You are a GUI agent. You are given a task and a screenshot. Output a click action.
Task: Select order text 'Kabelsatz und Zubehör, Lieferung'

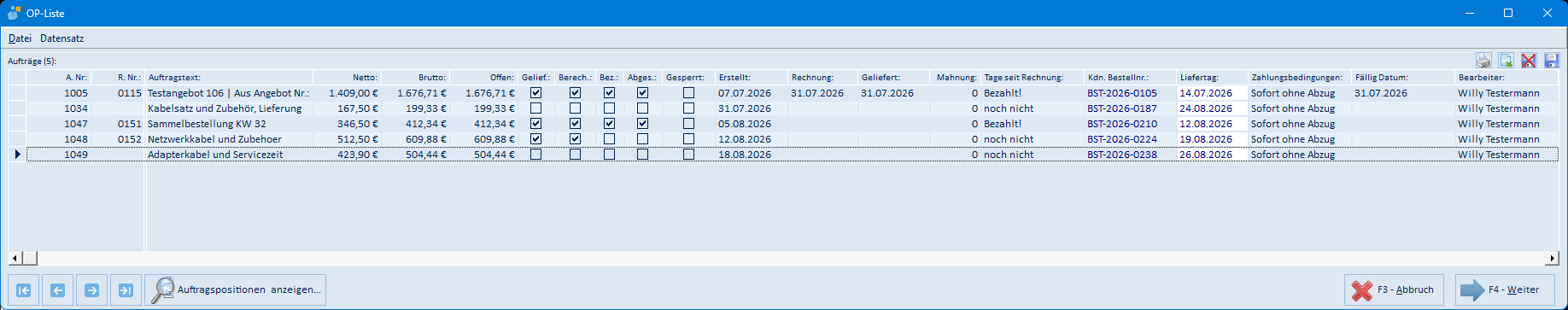(225, 108)
